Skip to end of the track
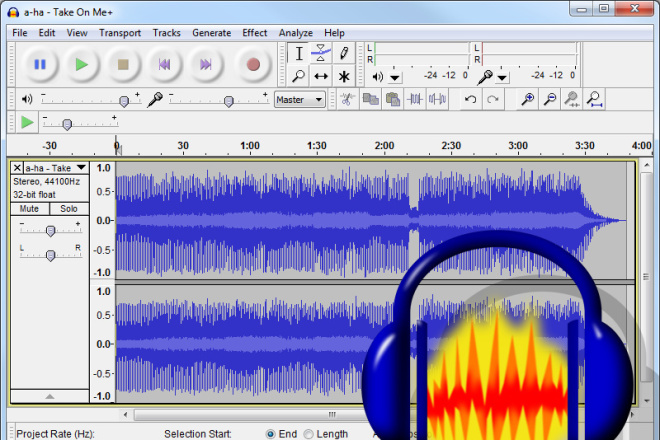Viewport: 660px width, 440px height. pyautogui.click(x=206, y=64)
